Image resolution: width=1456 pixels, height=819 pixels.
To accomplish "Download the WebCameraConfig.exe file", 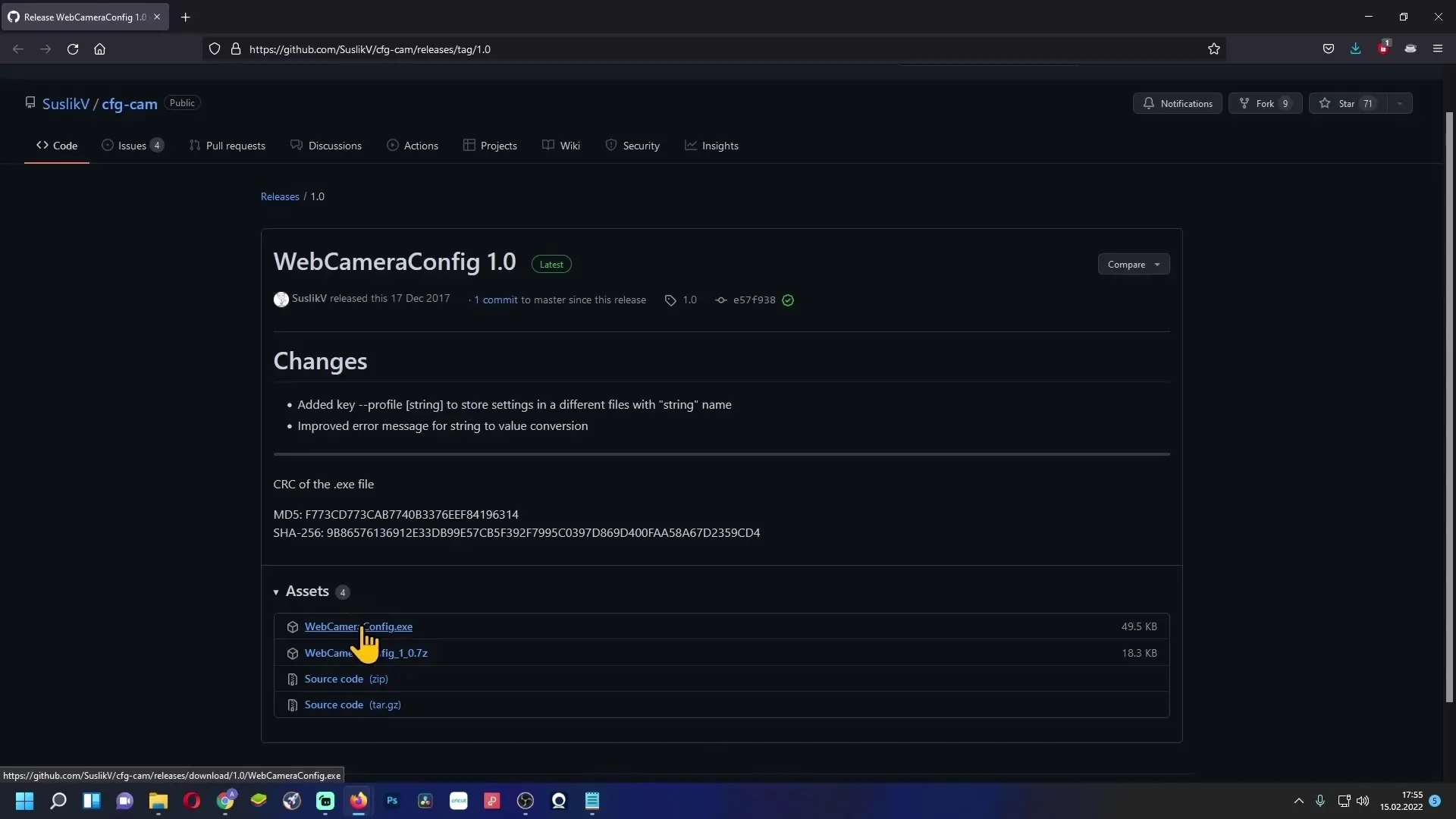I will coord(358,626).
